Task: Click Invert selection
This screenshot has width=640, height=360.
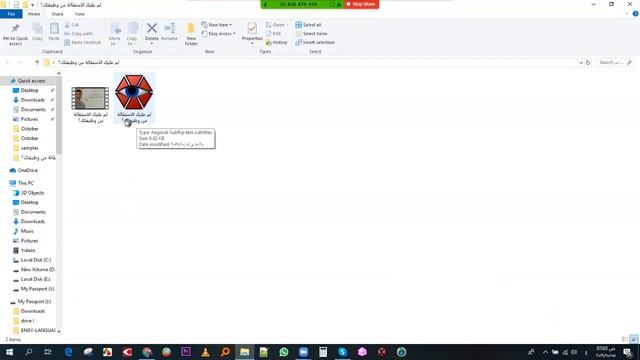Action: click(x=315, y=42)
